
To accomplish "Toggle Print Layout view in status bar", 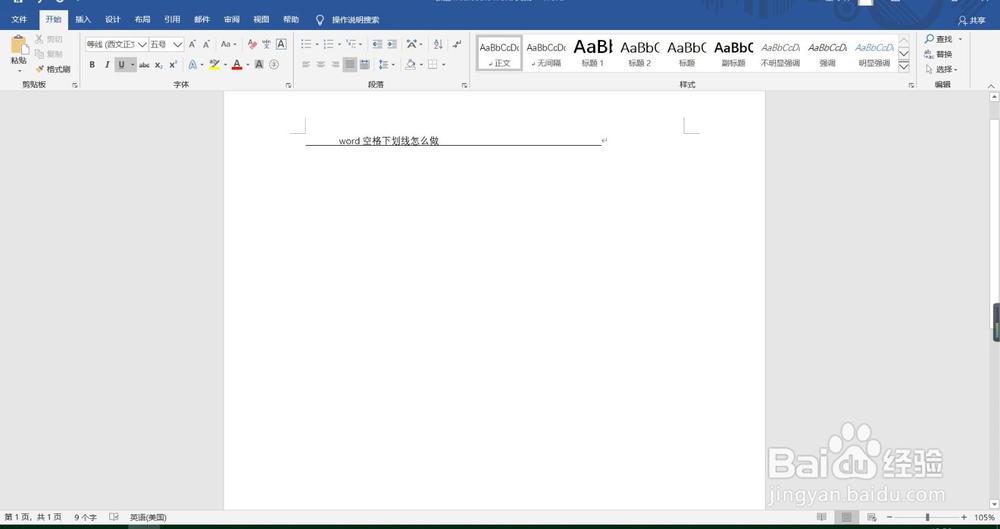I will [x=846, y=517].
